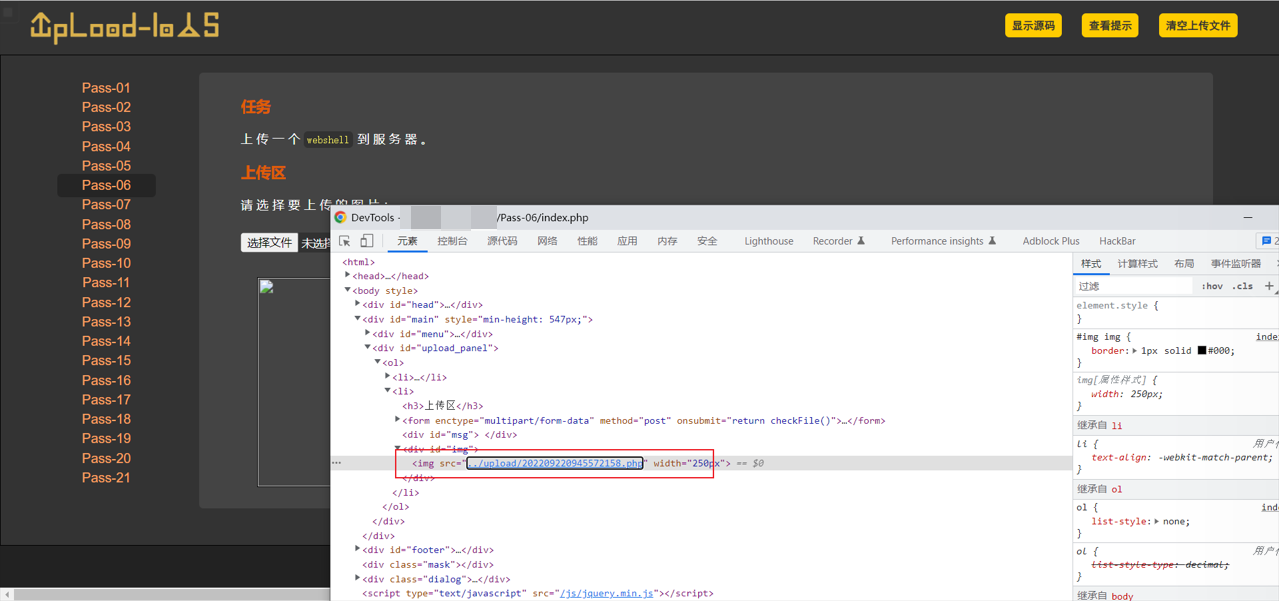Open the HackBar tab
This screenshot has height=601, width=1279.
(x=1117, y=241)
